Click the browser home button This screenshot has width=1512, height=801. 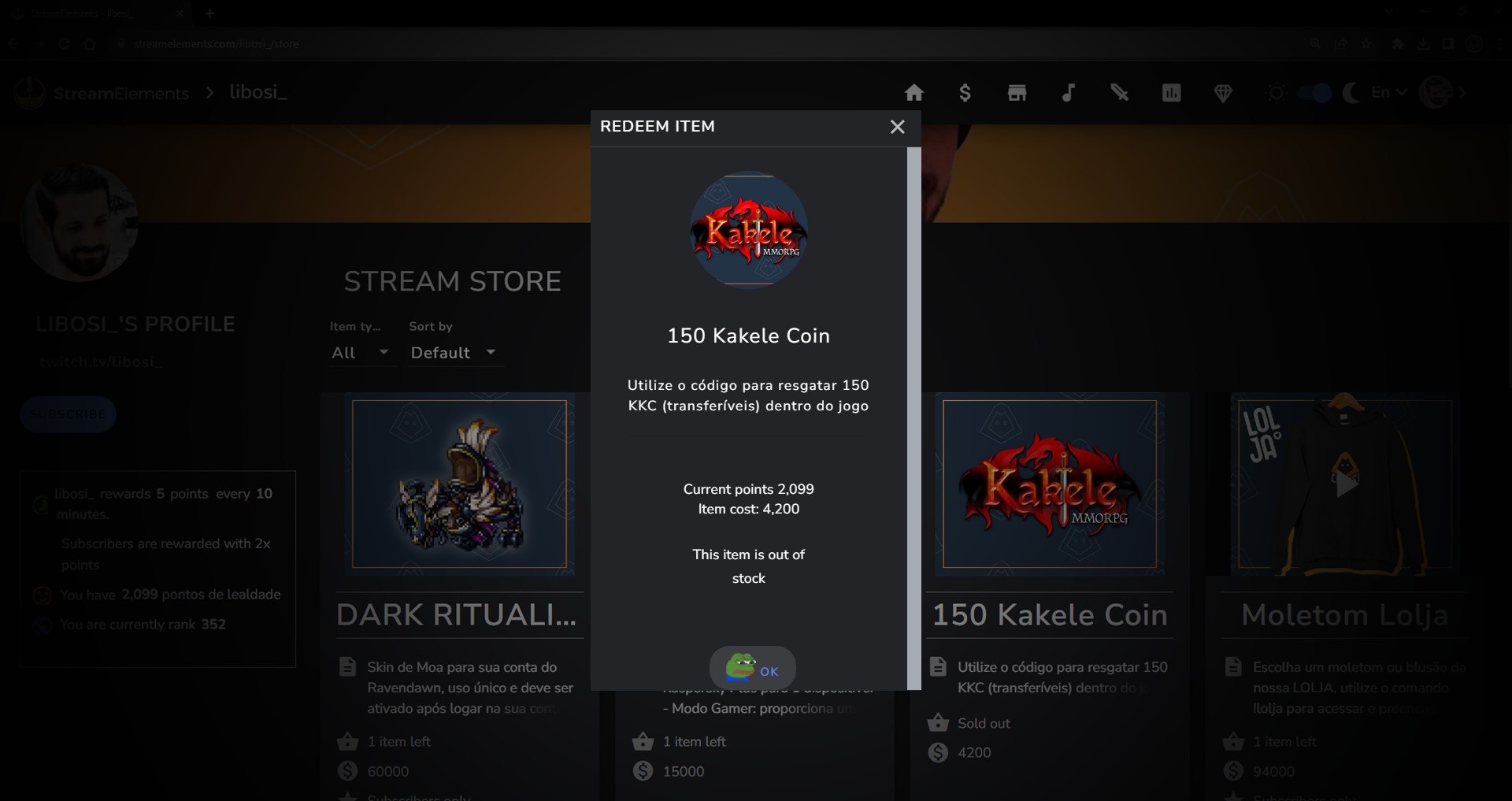pyautogui.click(x=90, y=44)
